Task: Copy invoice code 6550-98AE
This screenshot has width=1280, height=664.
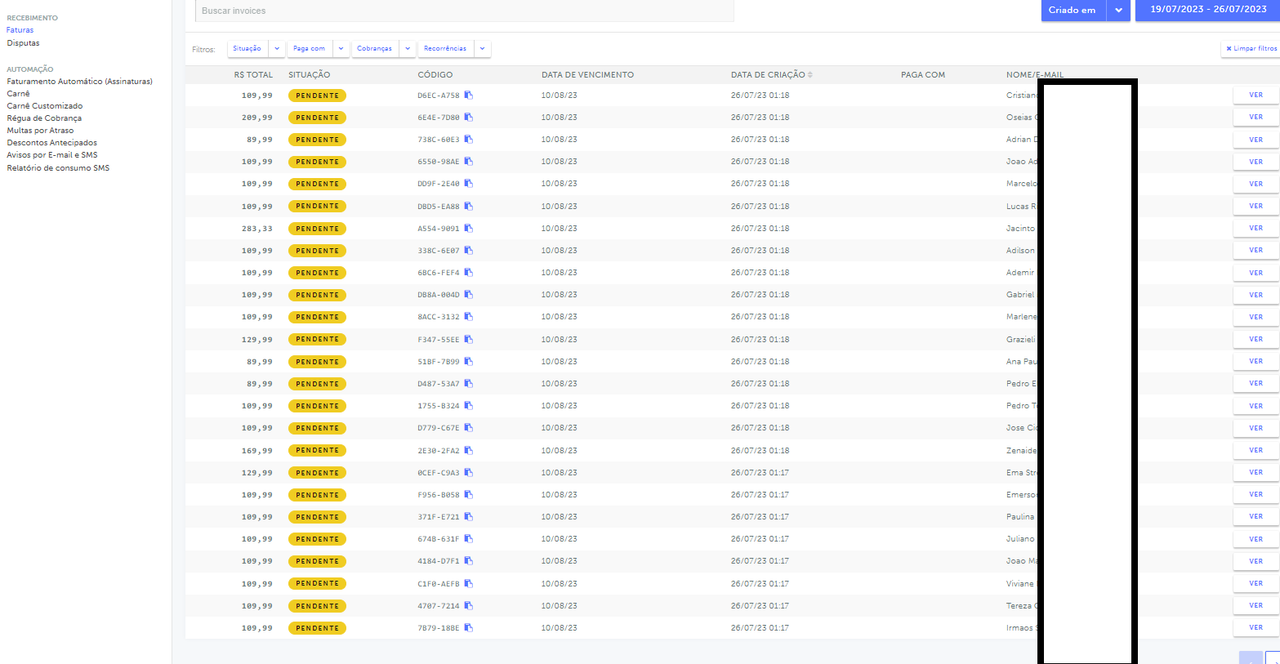Action: coord(469,161)
